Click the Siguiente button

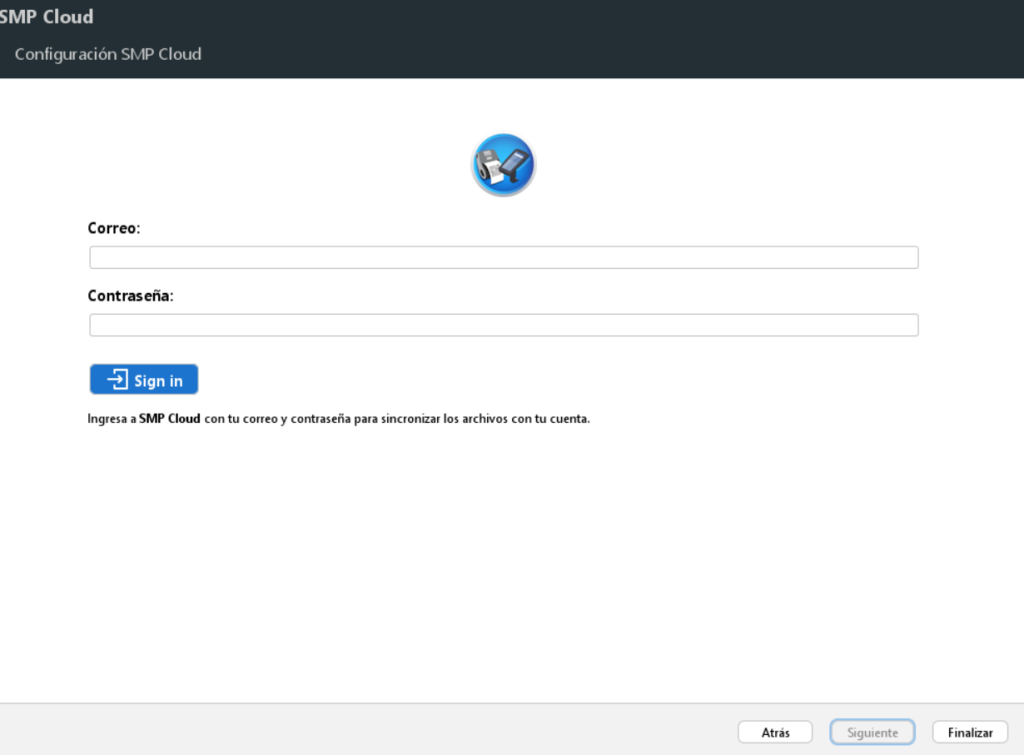[872, 732]
